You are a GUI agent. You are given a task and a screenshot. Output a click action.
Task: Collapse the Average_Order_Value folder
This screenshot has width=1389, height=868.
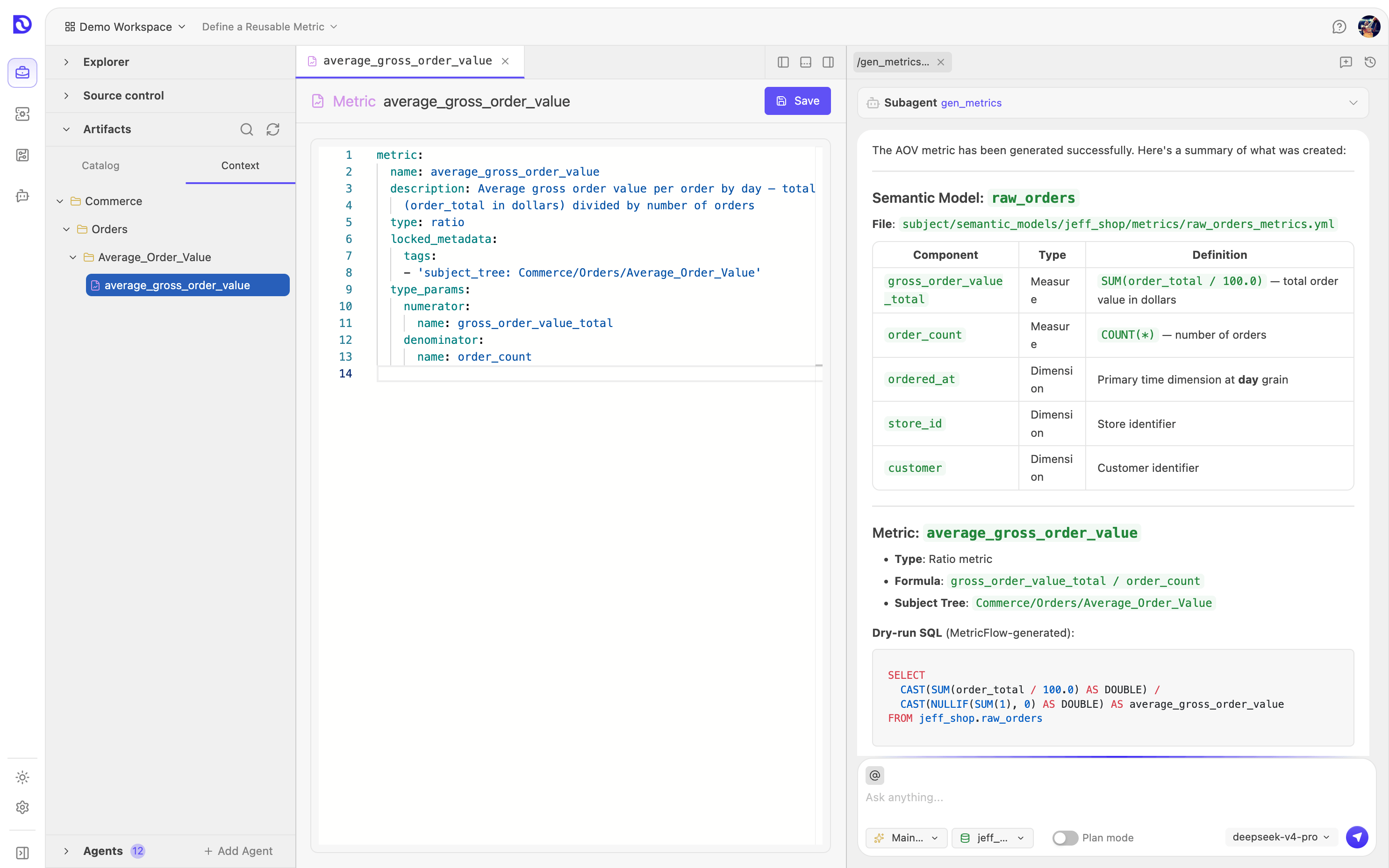73,257
